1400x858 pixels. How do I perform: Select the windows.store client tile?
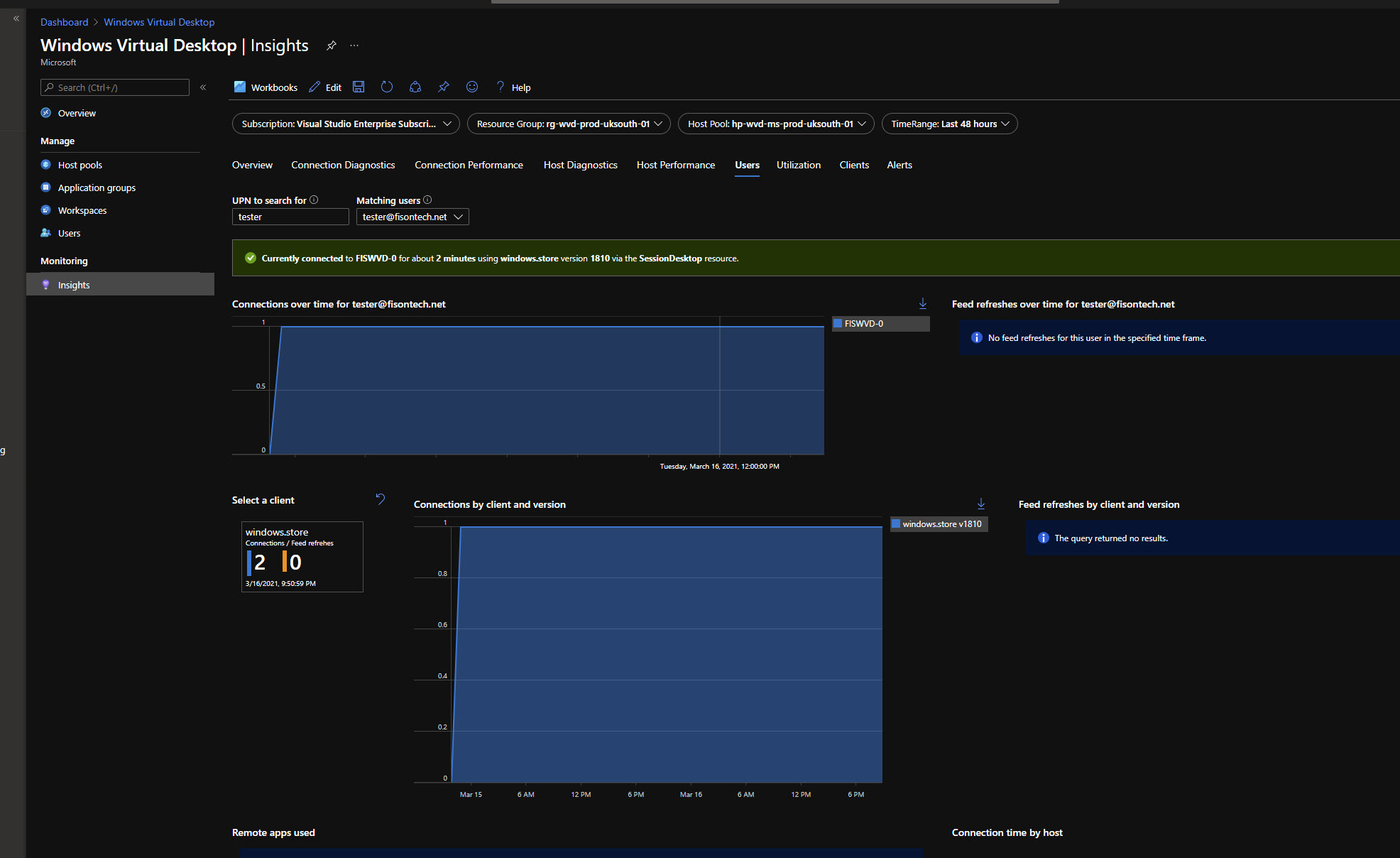coord(302,557)
